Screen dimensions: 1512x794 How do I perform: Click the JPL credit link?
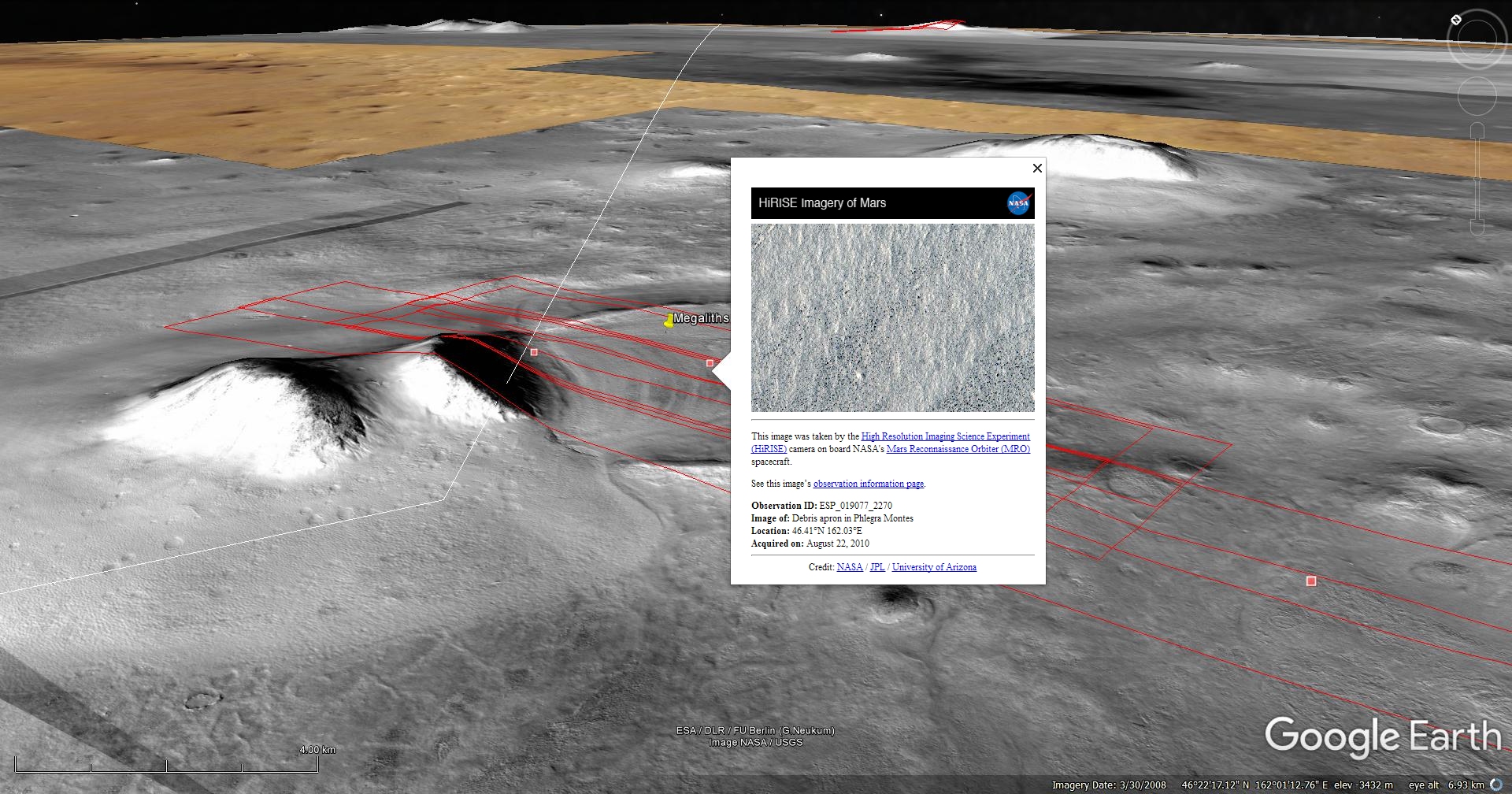[877, 567]
